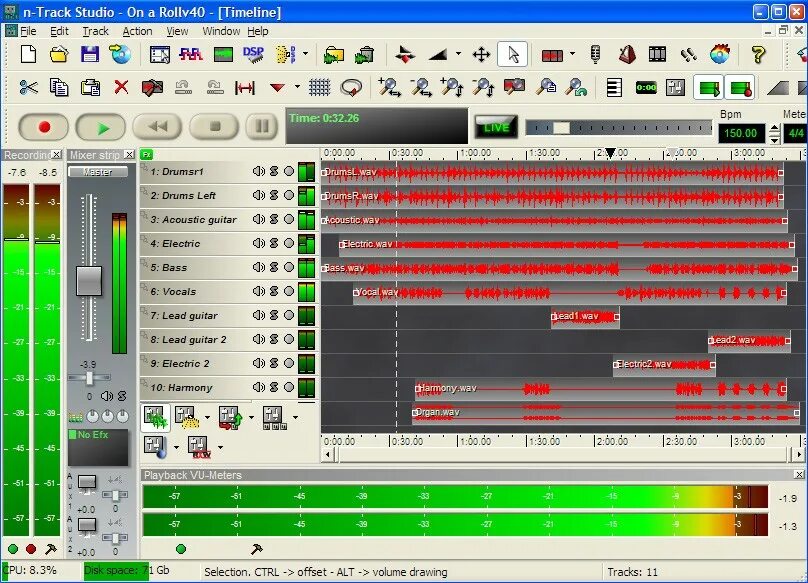Viewport: 808px width, 583px height.
Task: Open the video filmstrip icon
Action: [657, 54]
